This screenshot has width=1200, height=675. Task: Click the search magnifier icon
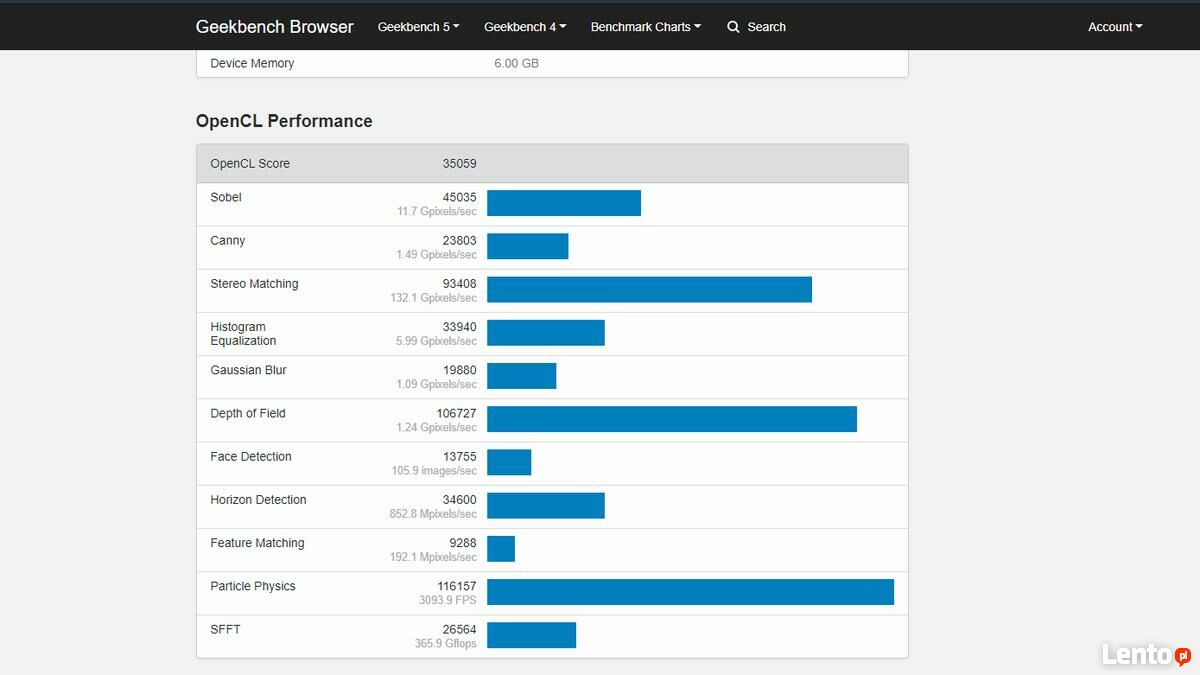click(x=734, y=27)
